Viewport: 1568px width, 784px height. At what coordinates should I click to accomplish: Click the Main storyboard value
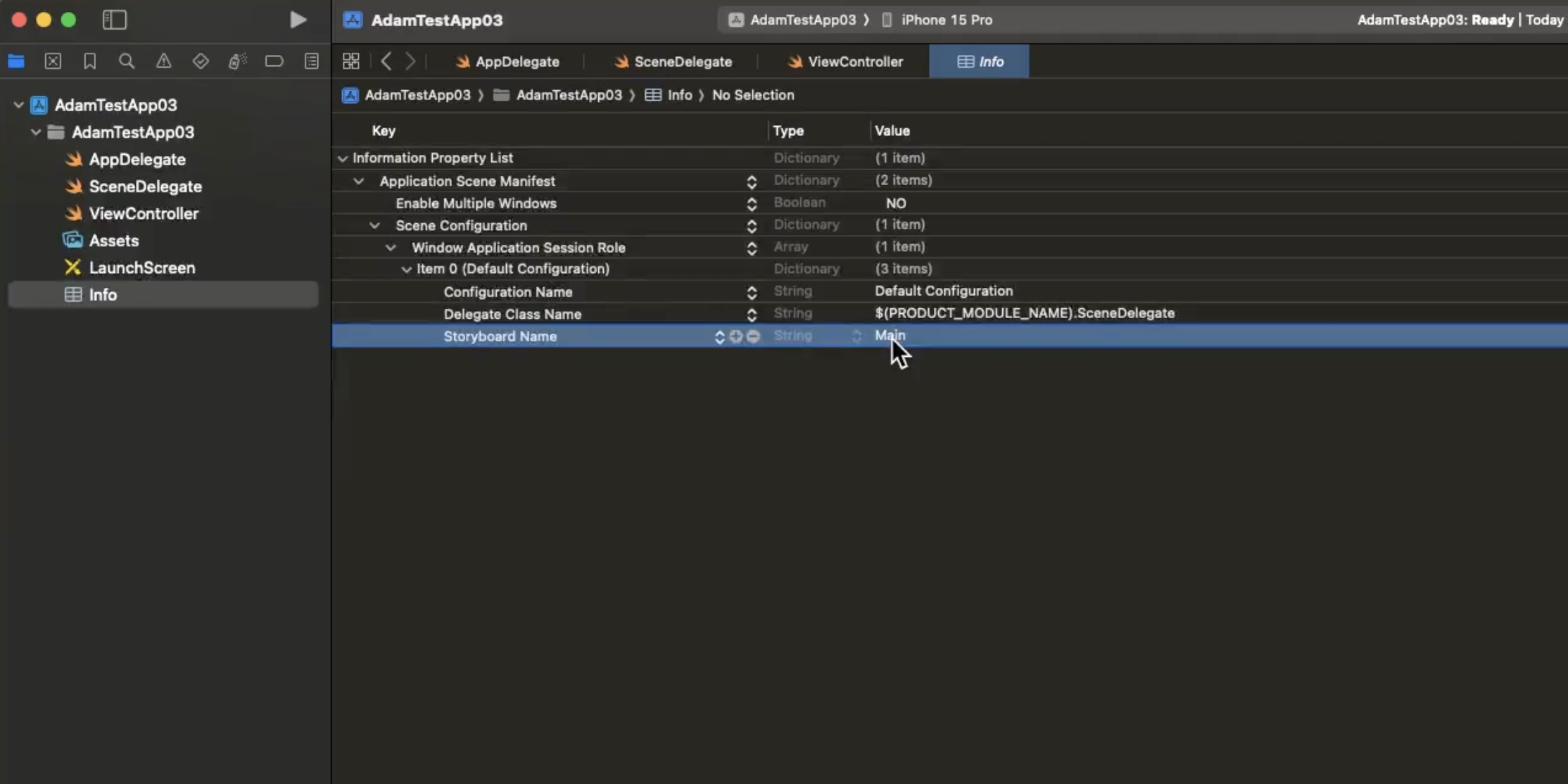coord(890,335)
